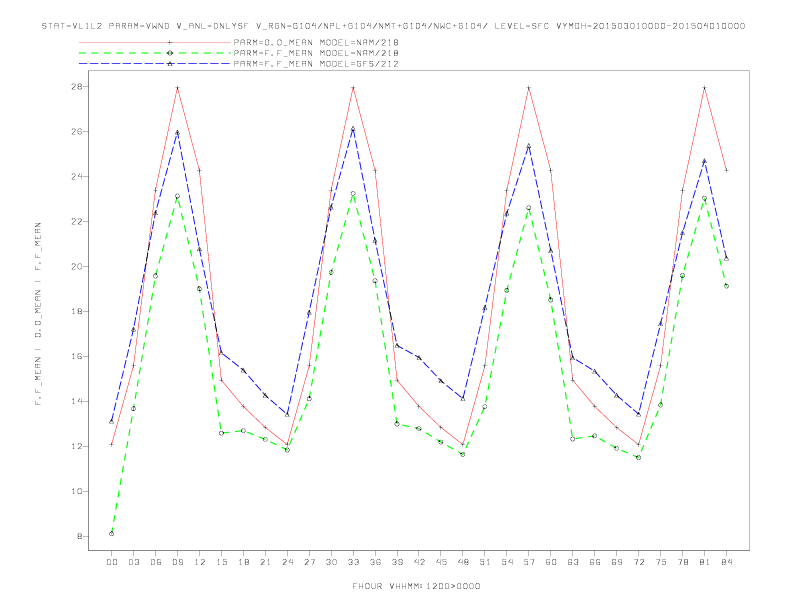This screenshot has width=792, height=612.
Task: Click y-axis tick label 24
Action: click(x=77, y=176)
